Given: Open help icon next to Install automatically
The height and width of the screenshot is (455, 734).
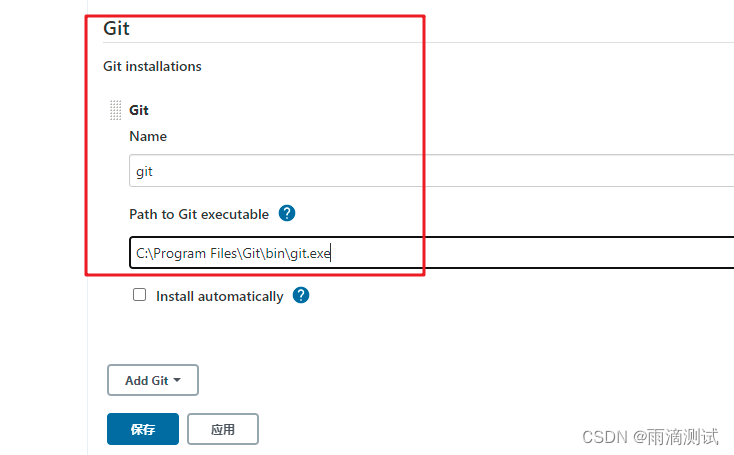Looking at the screenshot, I should click(x=301, y=295).
